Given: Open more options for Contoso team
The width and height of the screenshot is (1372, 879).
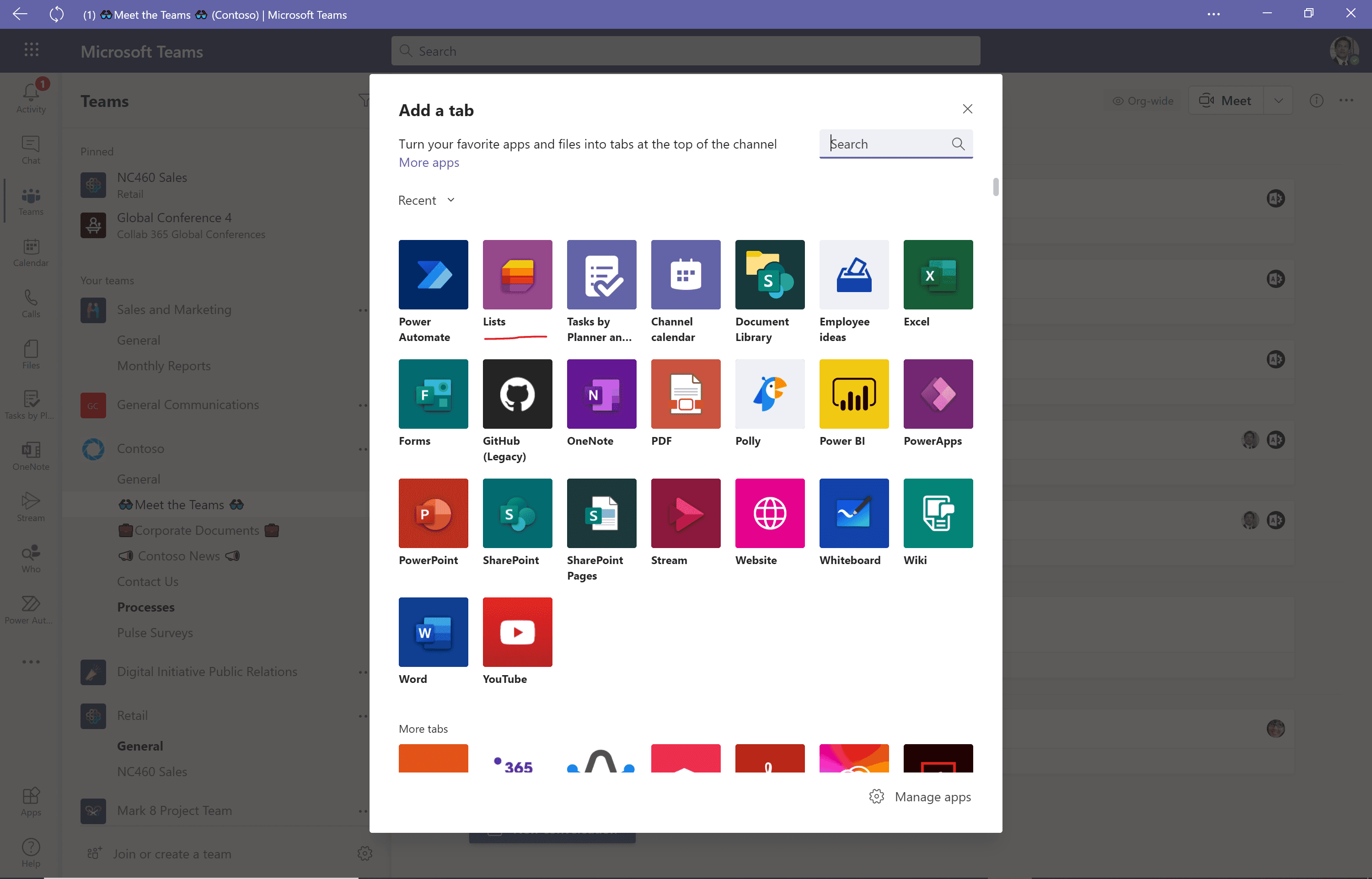Looking at the screenshot, I should coord(363,449).
